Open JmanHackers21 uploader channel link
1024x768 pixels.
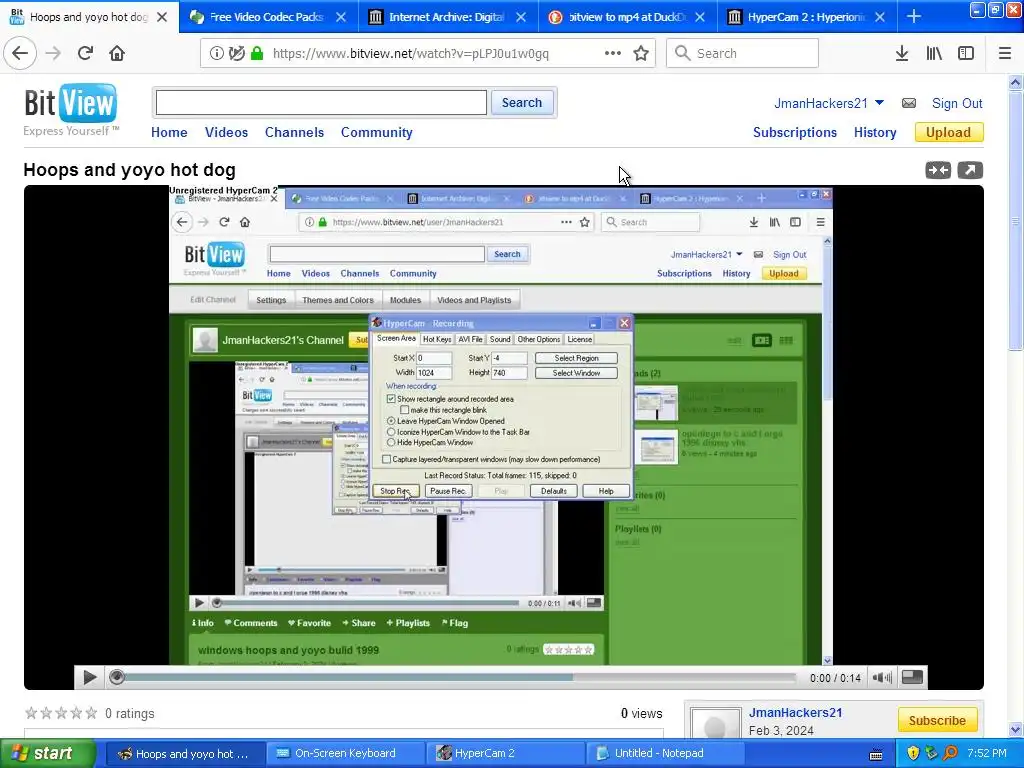795,712
